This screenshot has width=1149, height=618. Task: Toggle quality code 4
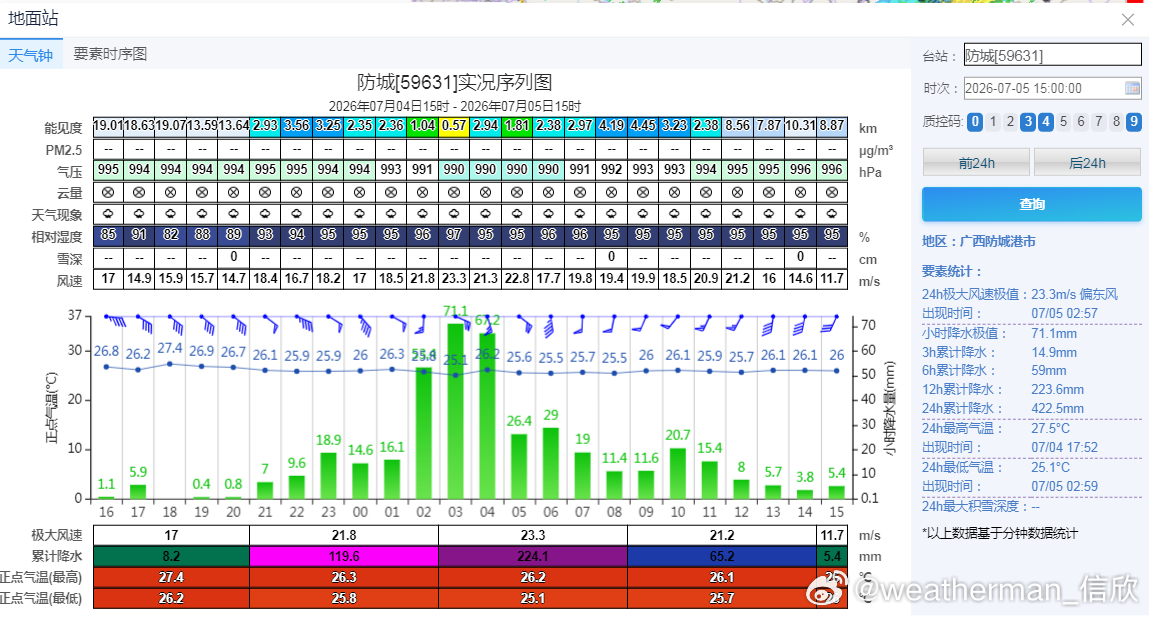[1046, 122]
